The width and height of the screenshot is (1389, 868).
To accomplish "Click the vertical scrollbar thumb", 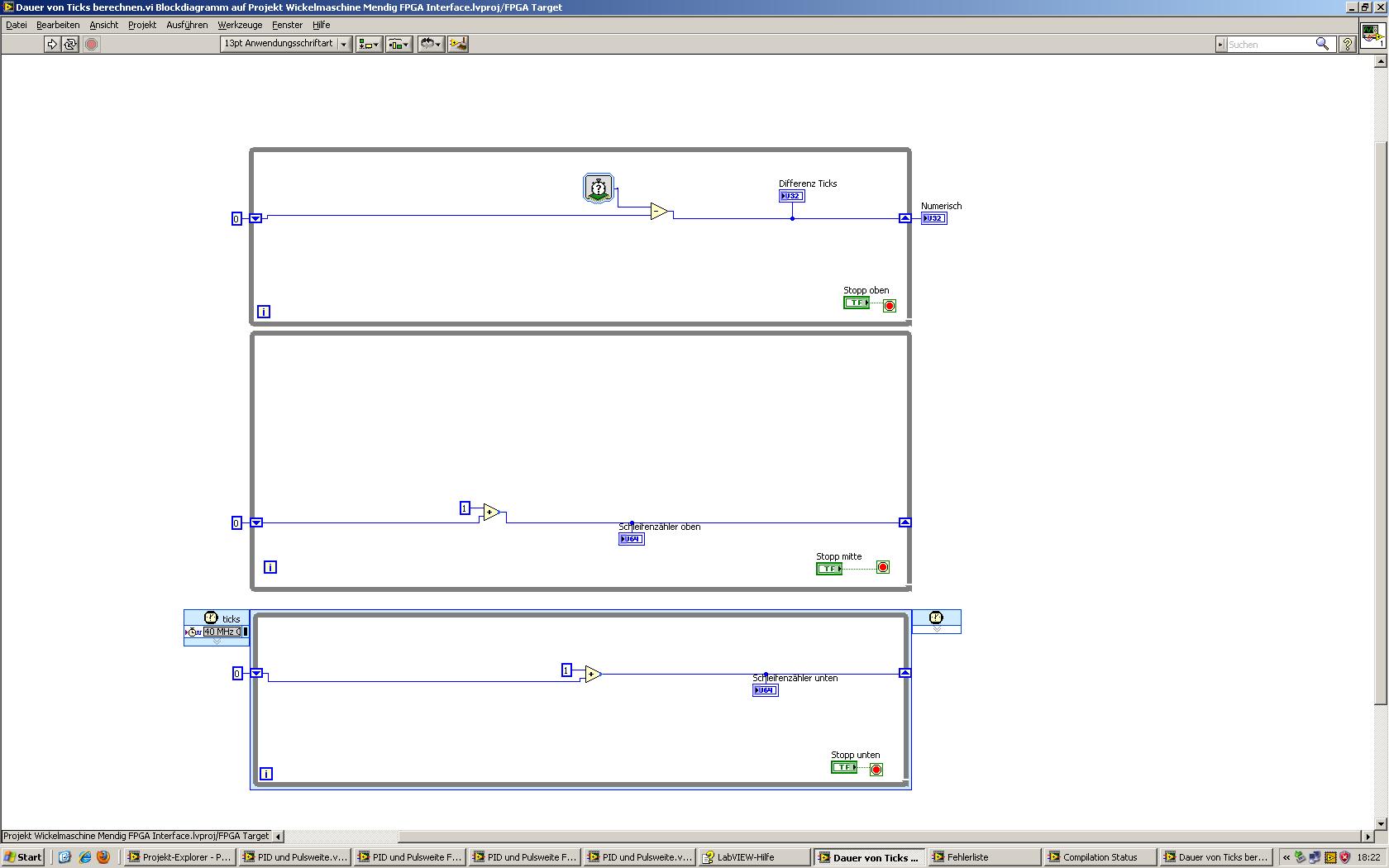I will pos(1380,422).
